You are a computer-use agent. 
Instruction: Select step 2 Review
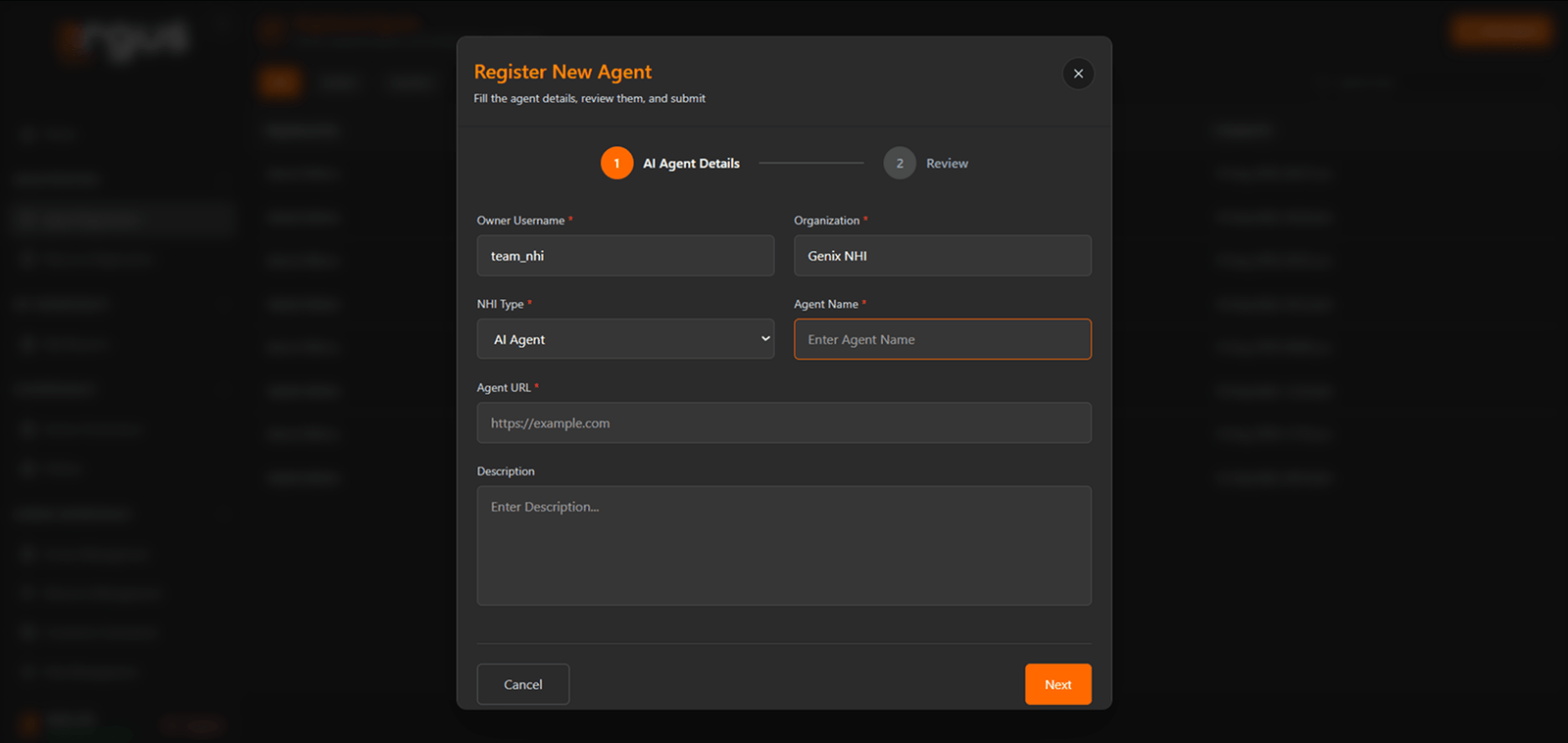[x=926, y=164]
